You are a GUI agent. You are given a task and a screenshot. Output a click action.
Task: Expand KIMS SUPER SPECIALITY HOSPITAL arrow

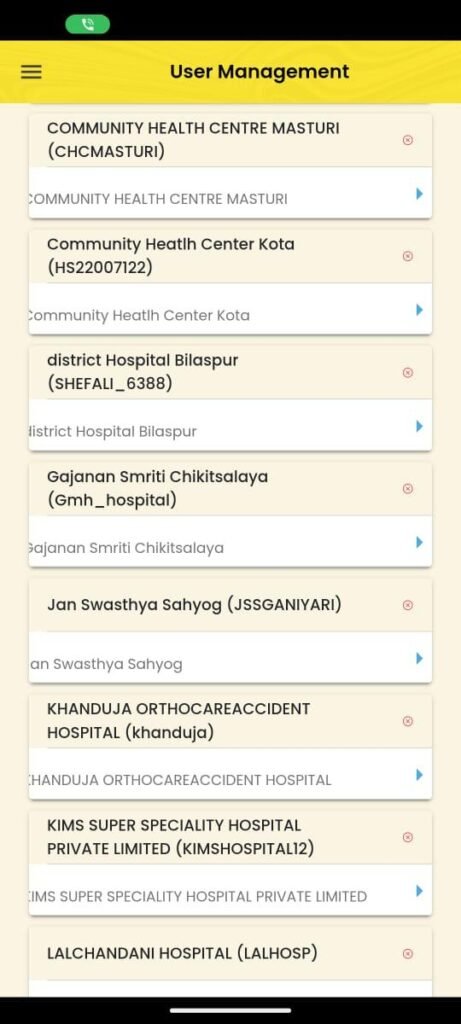click(x=419, y=891)
